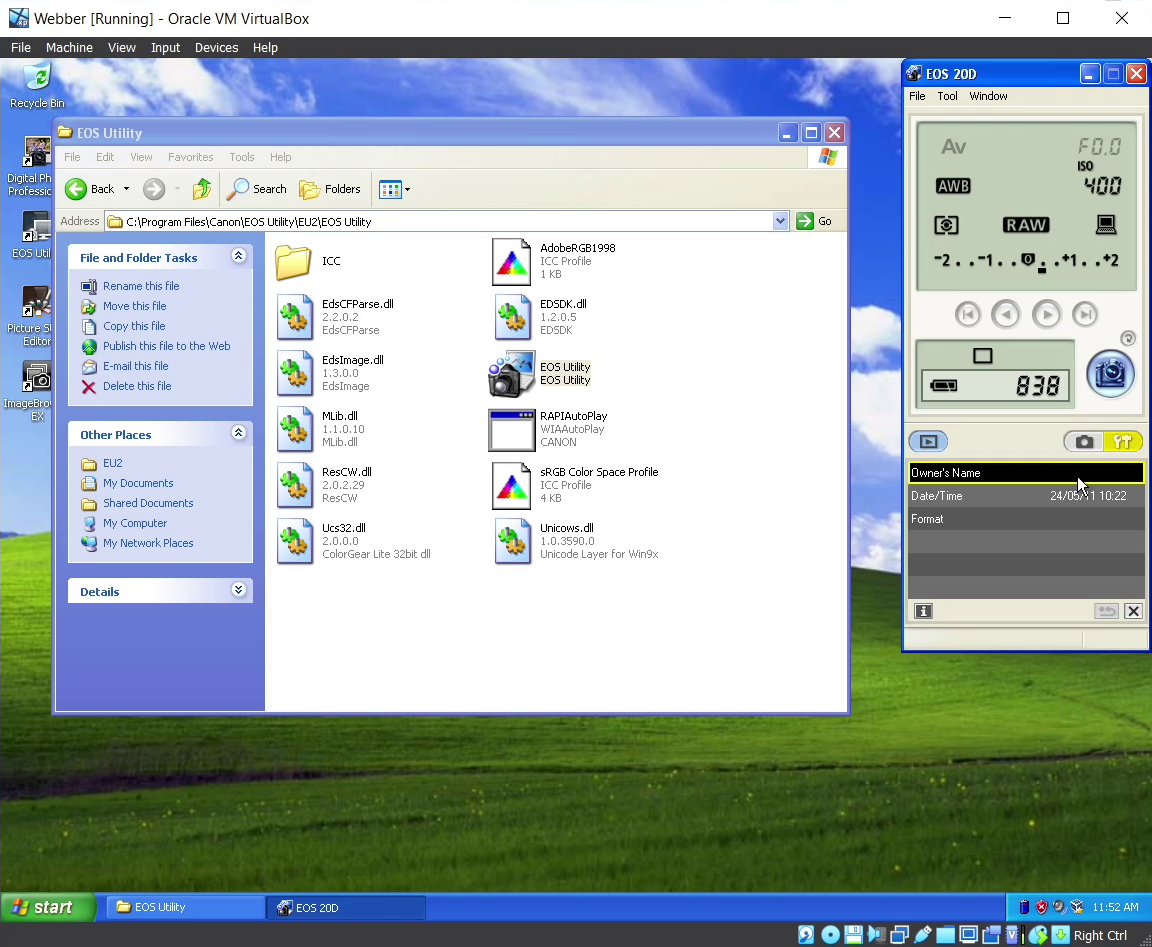Open the quick preview playback button
The width and height of the screenshot is (1152, 947).
point(928,442)
